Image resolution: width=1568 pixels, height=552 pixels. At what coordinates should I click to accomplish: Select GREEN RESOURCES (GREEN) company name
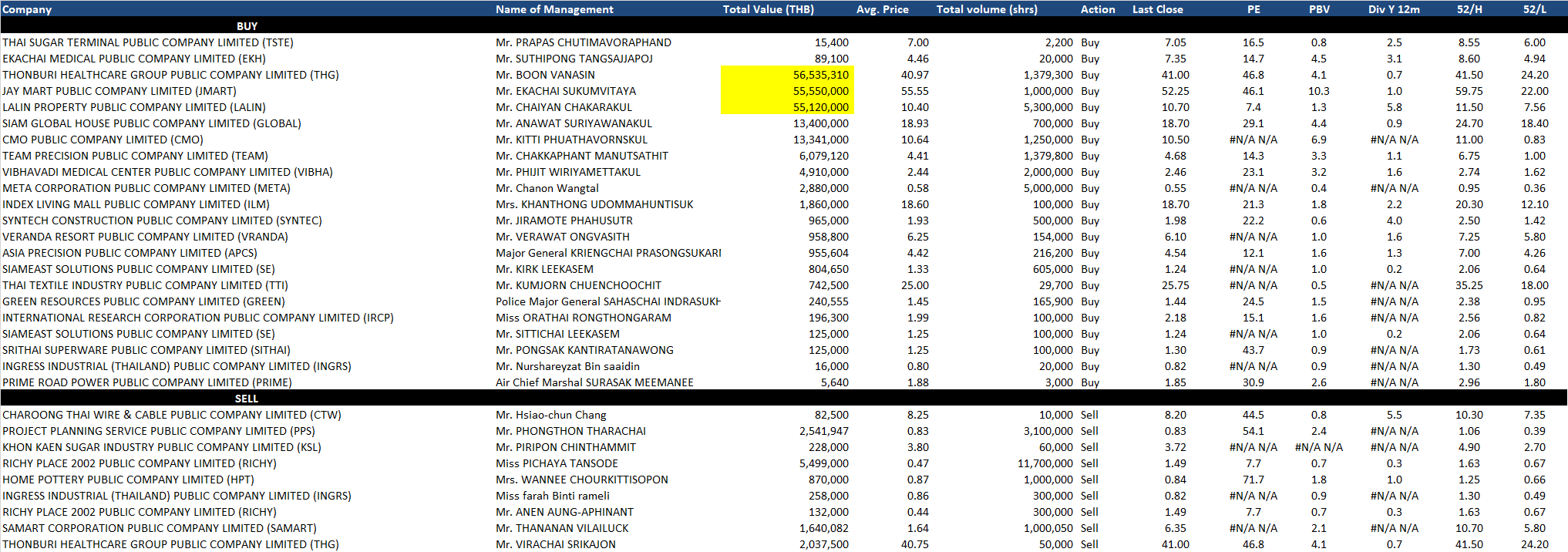[143, 301]
